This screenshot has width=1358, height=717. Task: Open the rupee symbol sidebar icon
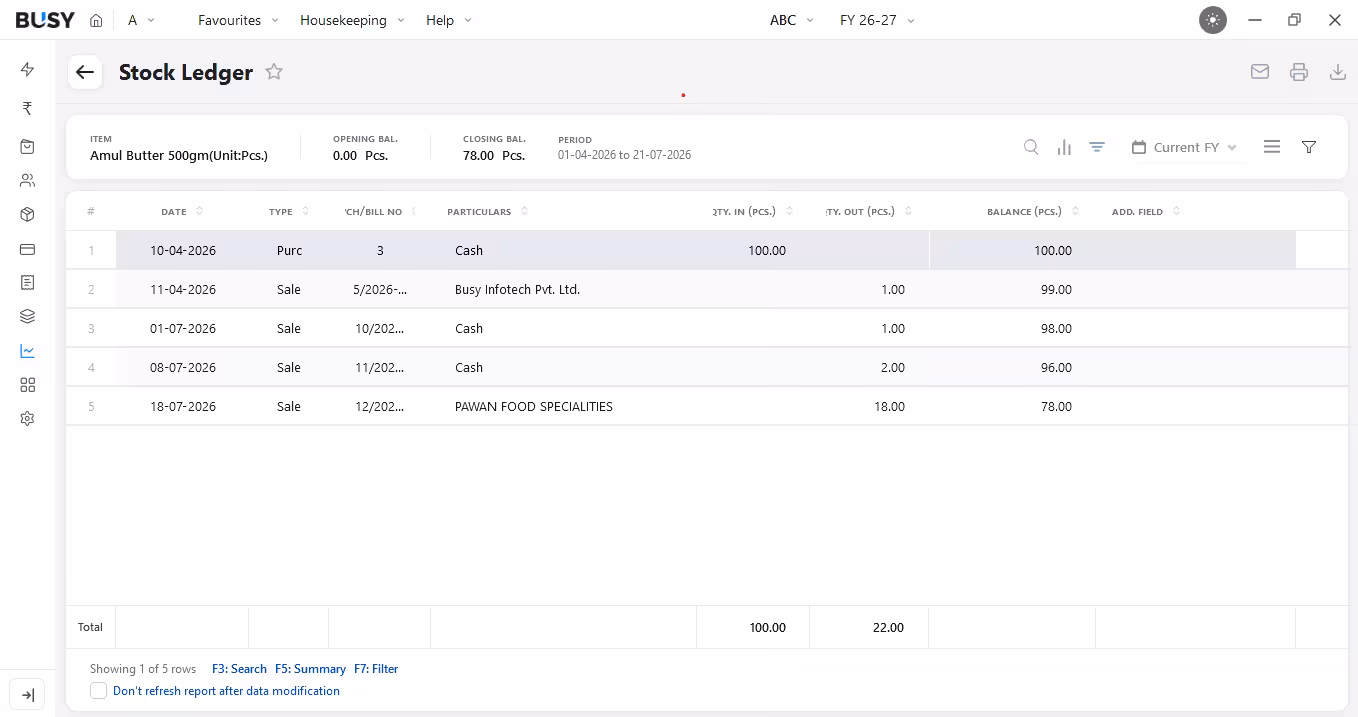(x=27, y=108)
